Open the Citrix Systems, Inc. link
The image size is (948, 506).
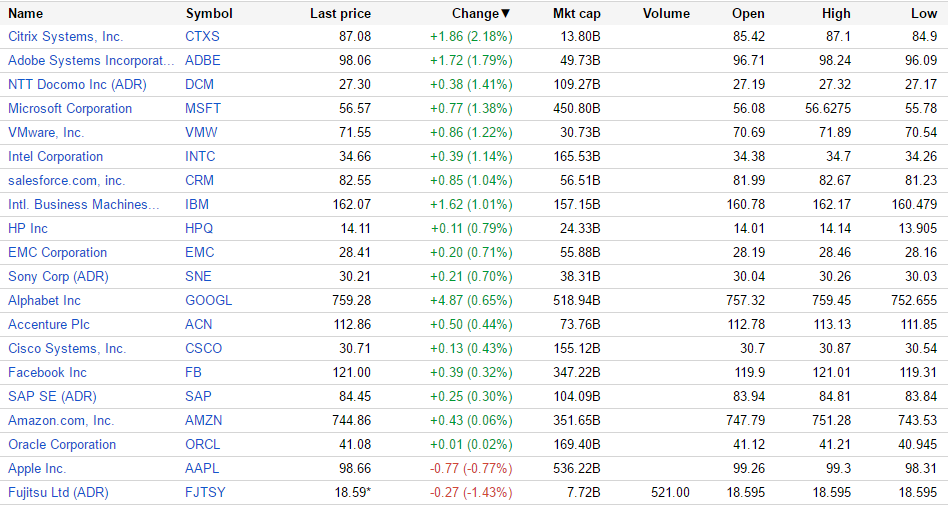(x=65, y=36)
